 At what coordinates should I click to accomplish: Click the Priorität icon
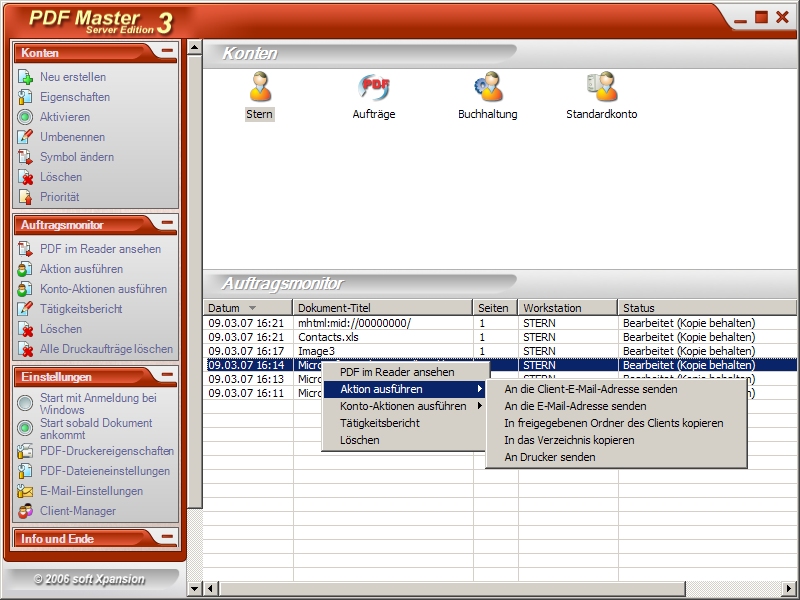(x=26, y=196)
